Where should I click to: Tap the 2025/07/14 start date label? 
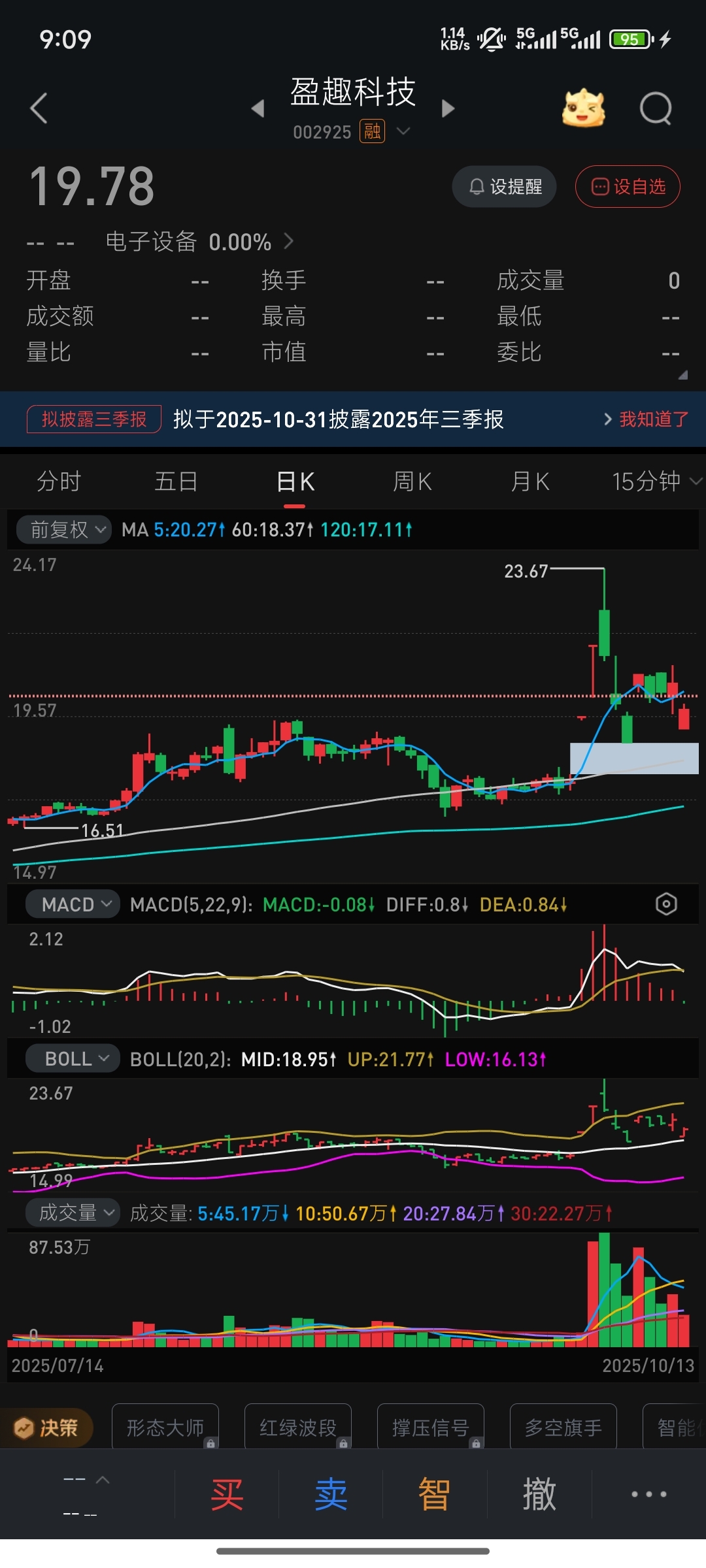click(x=58, y=1365)
